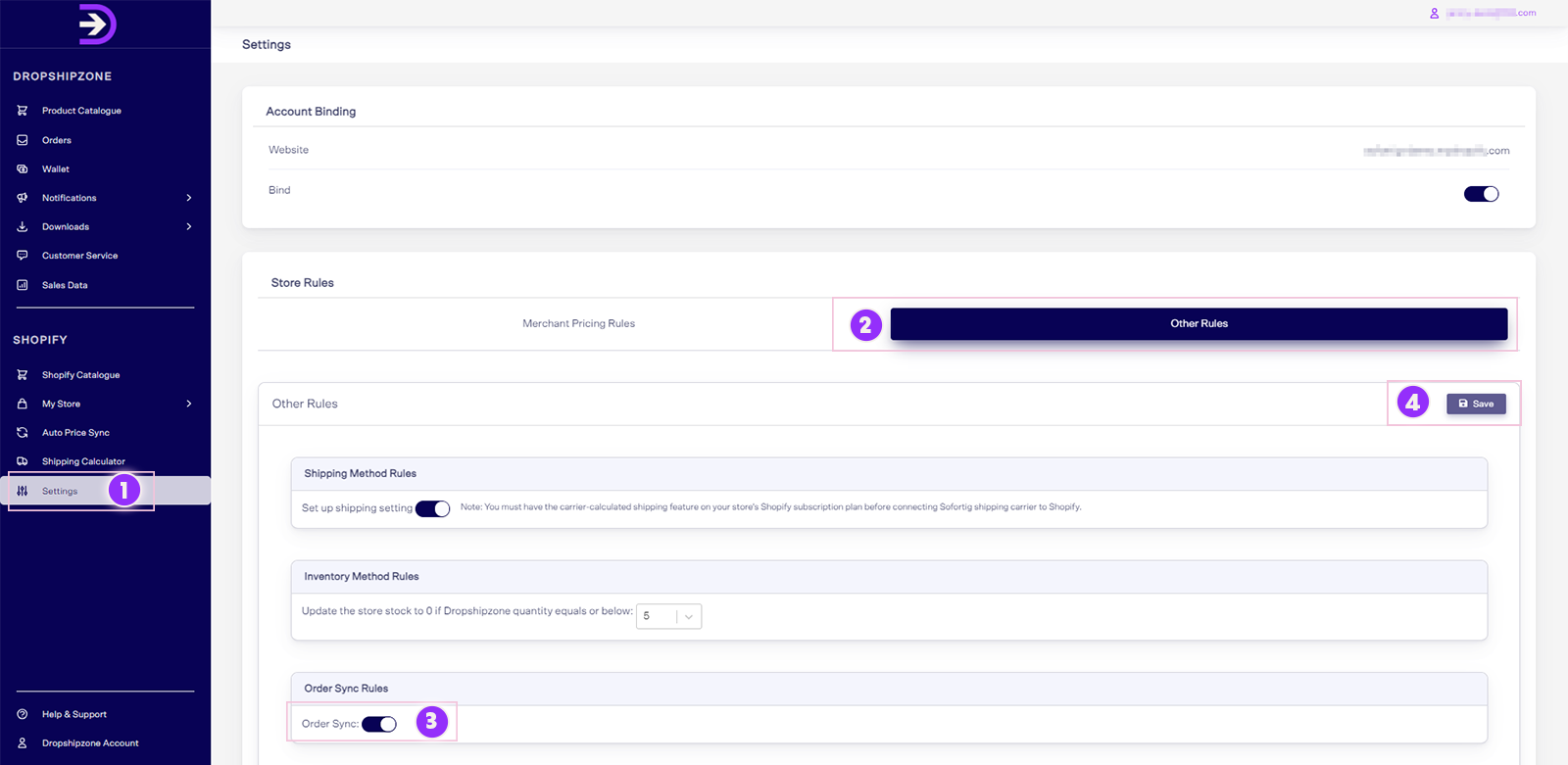Screen dimensions: 1568x765
Task: Toggle the Order Sync switch
Action: tap(379, 724)
